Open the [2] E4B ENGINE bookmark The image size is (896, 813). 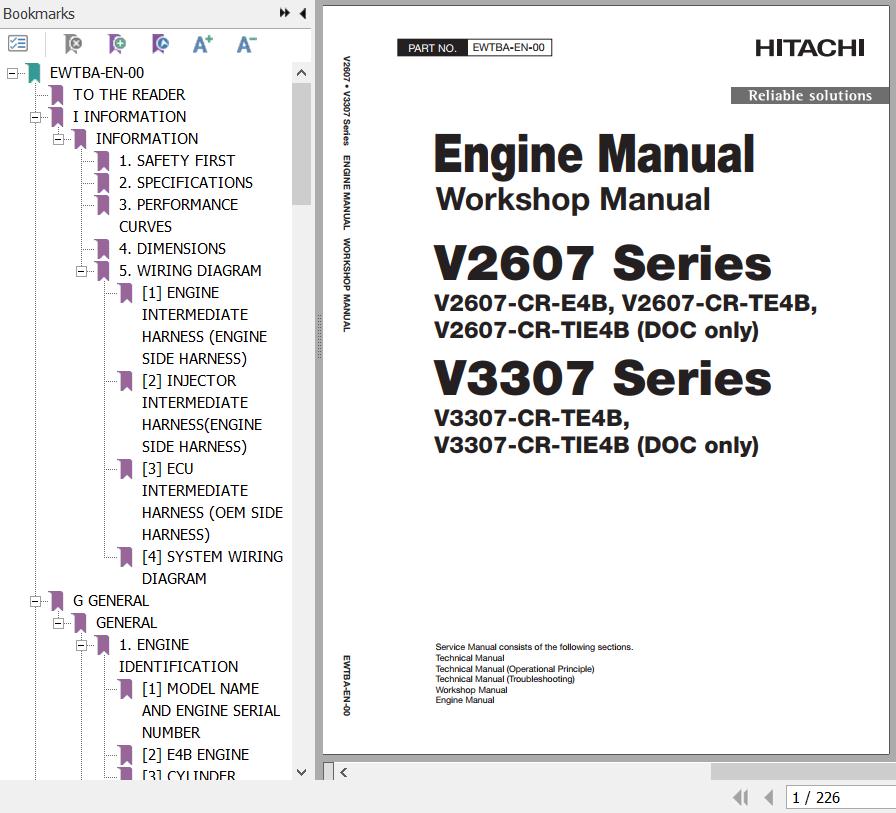195,755
